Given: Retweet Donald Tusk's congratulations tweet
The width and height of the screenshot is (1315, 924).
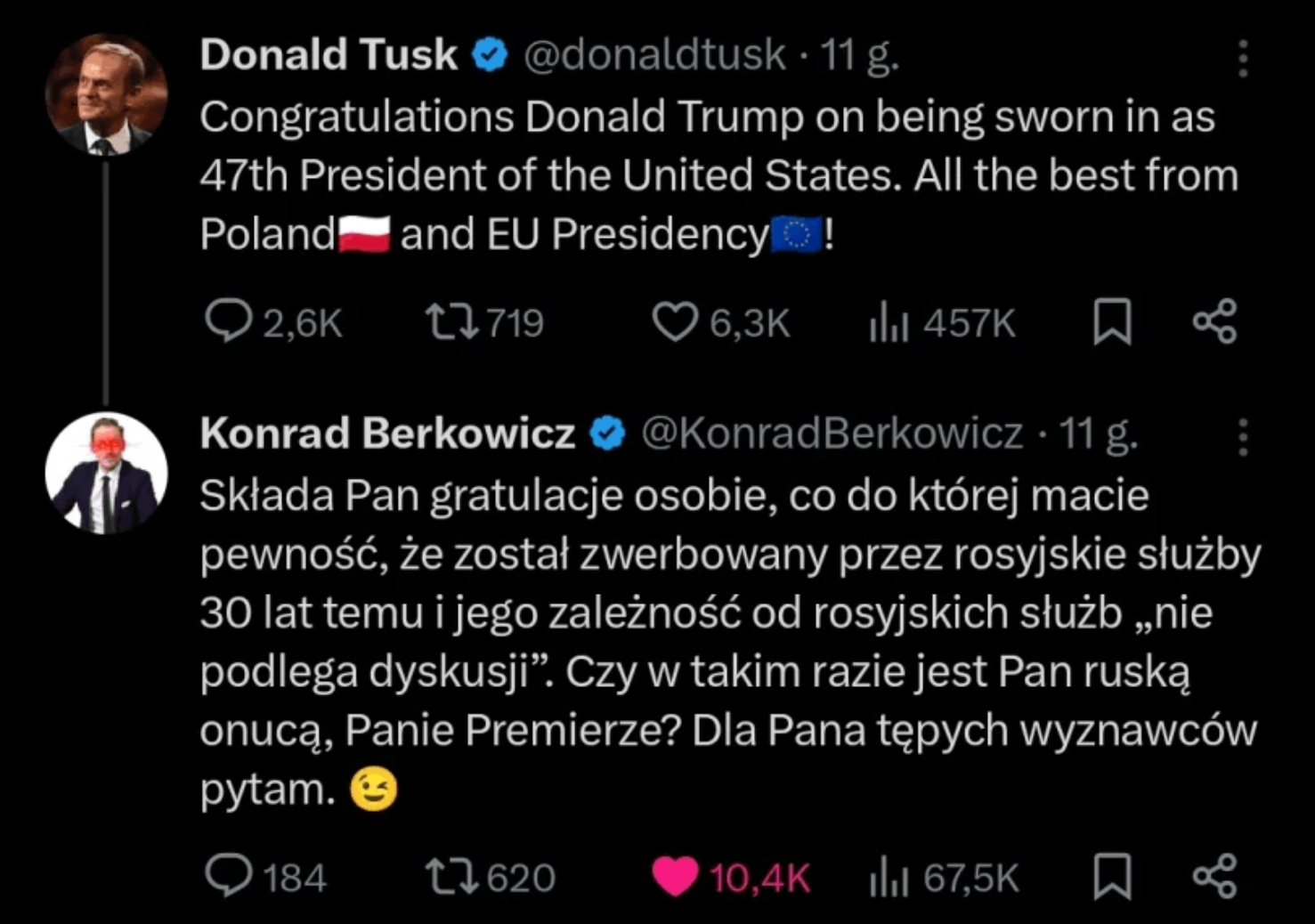Looking at the screenshot, I should point(451,322).
